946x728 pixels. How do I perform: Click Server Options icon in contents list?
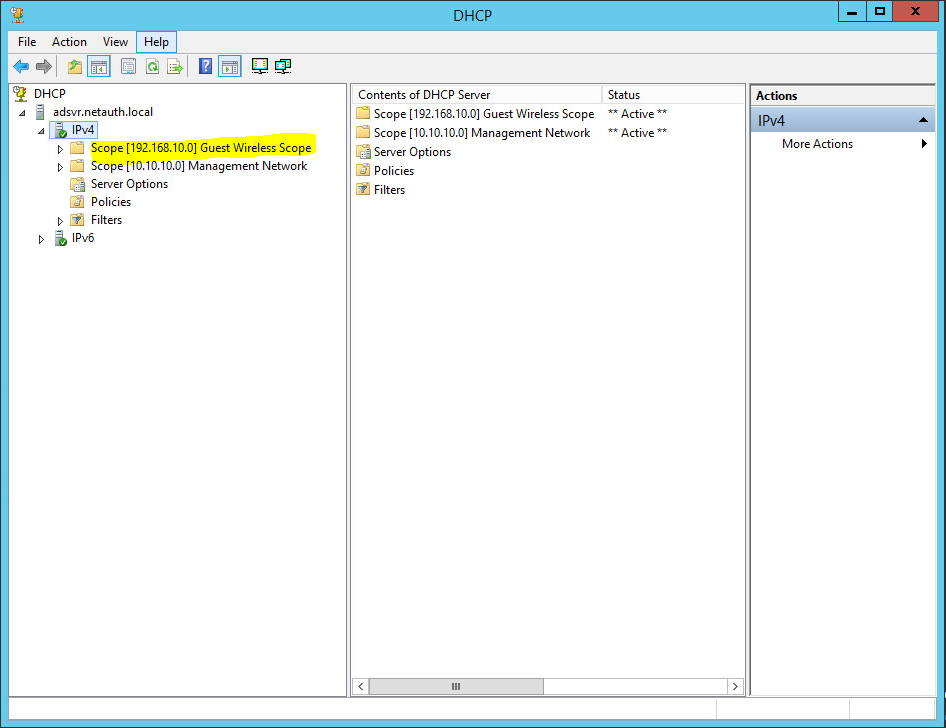click(x=363, y=152)
